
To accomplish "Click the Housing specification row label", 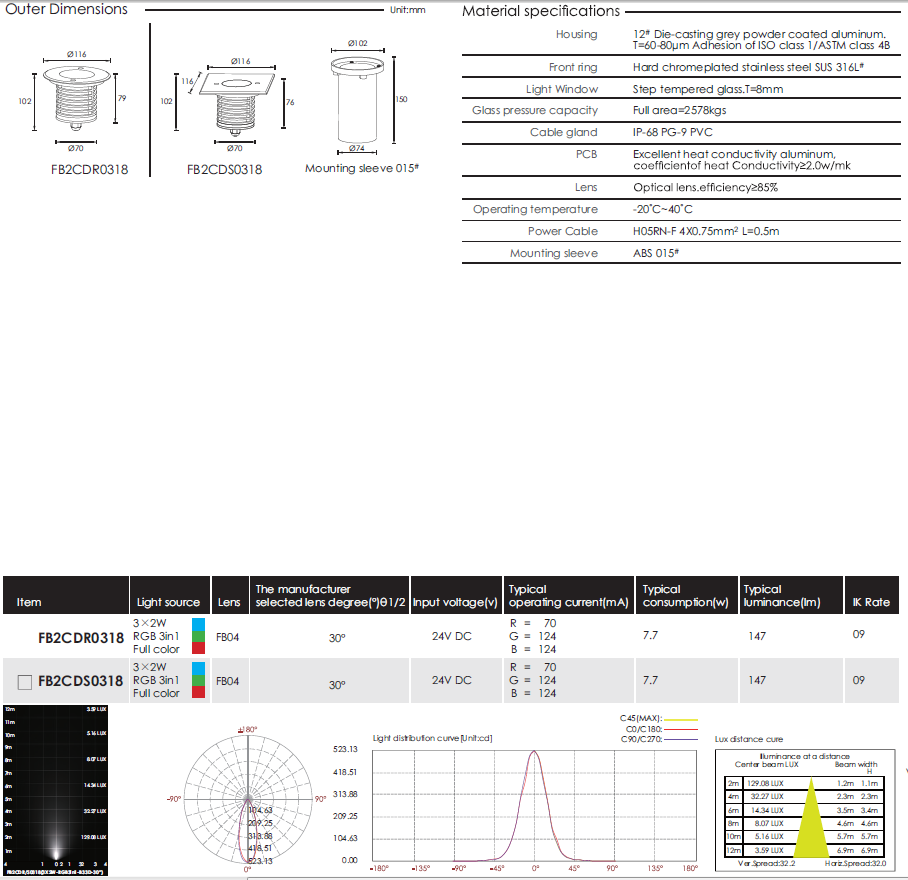I will pos(576,34).
